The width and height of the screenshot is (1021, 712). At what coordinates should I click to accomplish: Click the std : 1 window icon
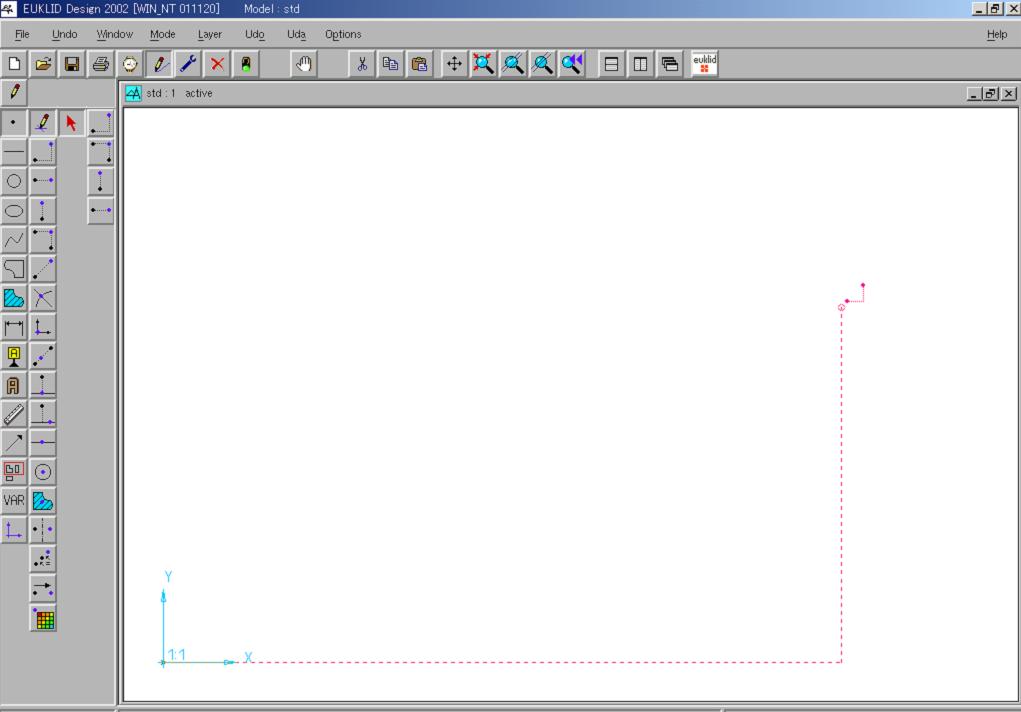133,93
